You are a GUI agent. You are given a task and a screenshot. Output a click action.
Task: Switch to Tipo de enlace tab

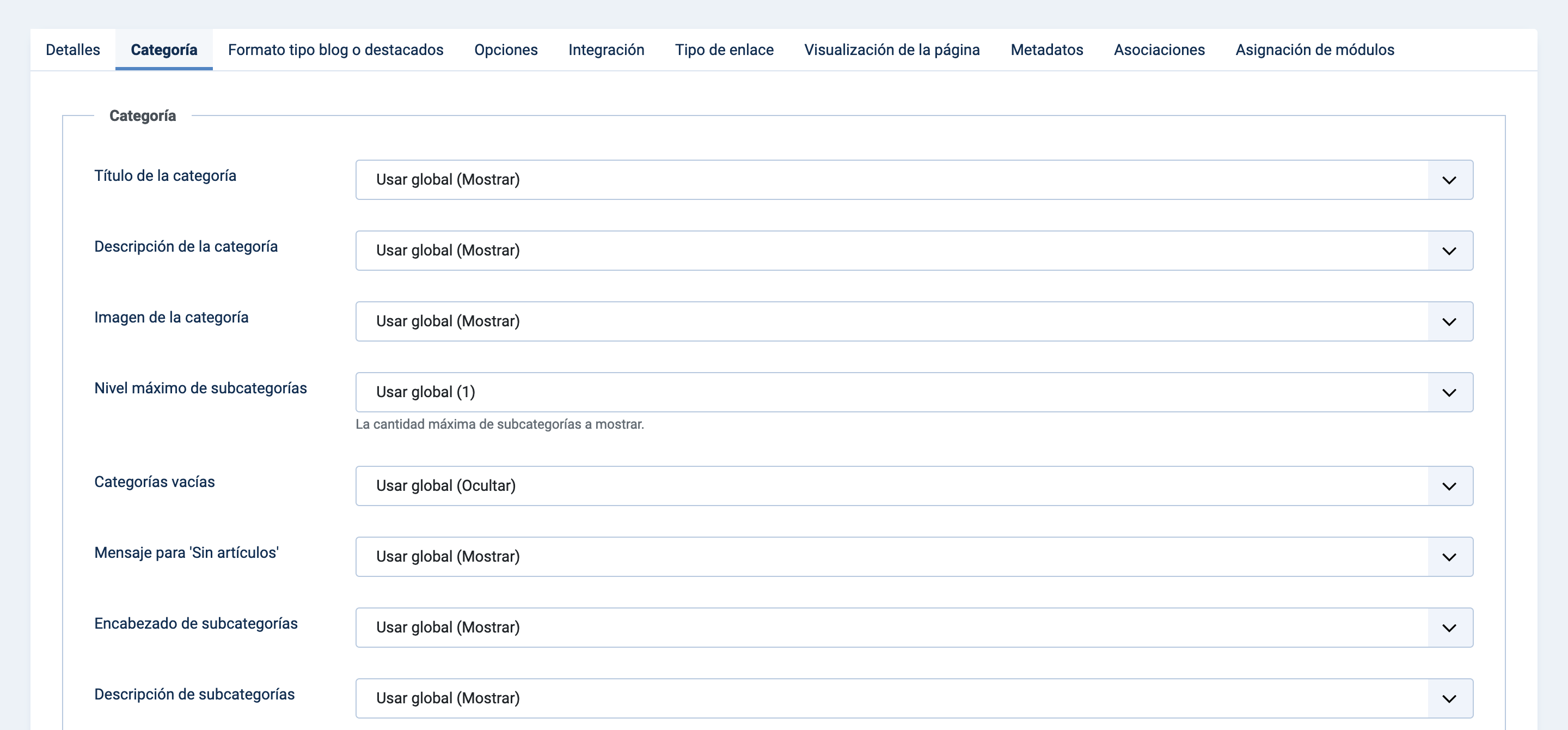point(724,50)
